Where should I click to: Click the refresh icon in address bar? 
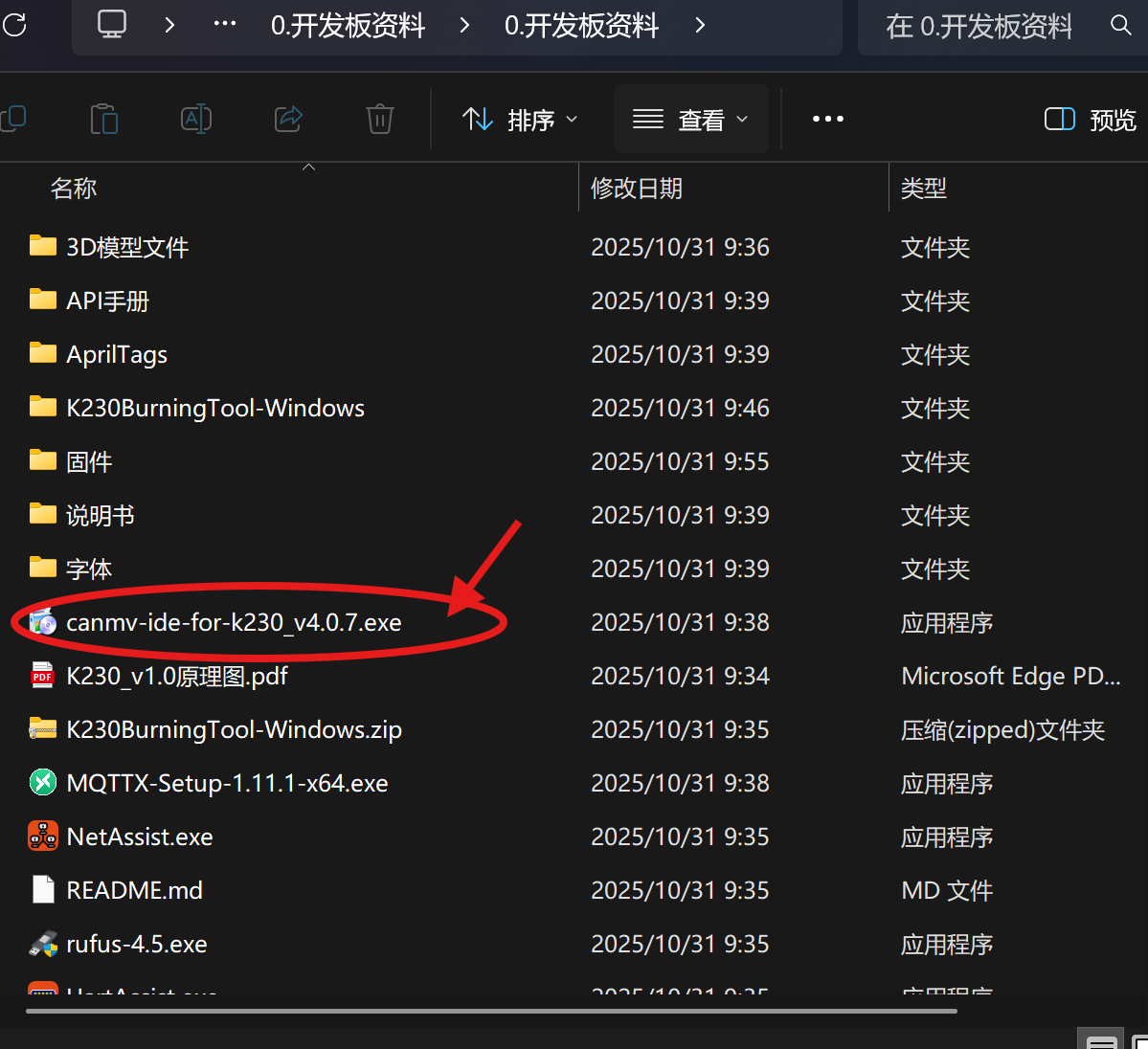(14, 25)
